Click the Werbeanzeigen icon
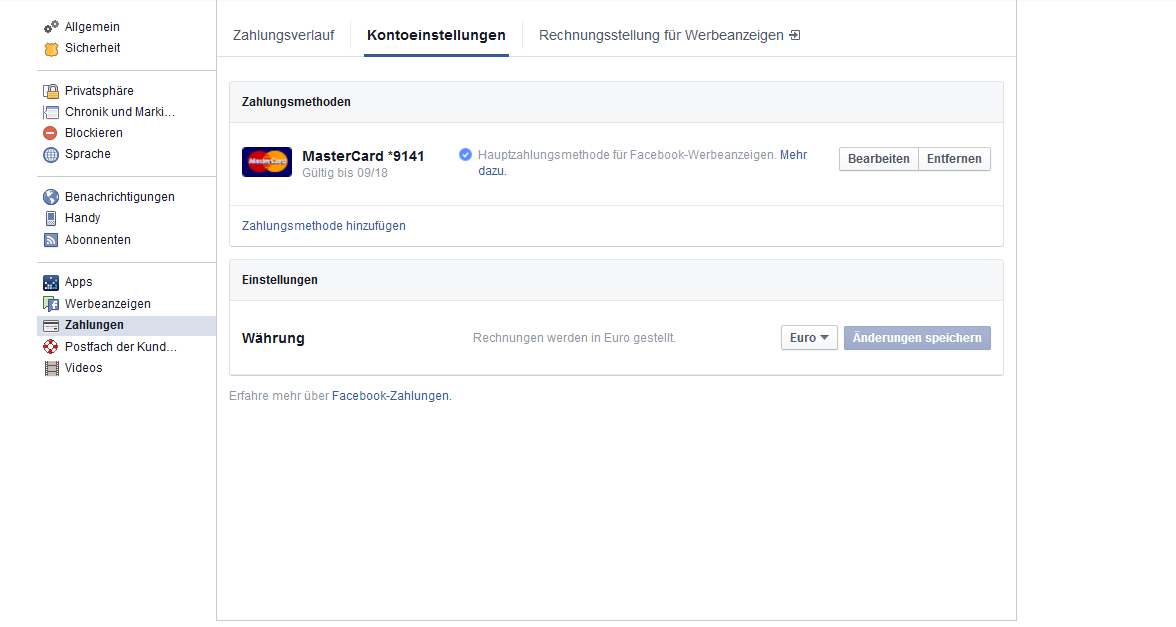 50,304
